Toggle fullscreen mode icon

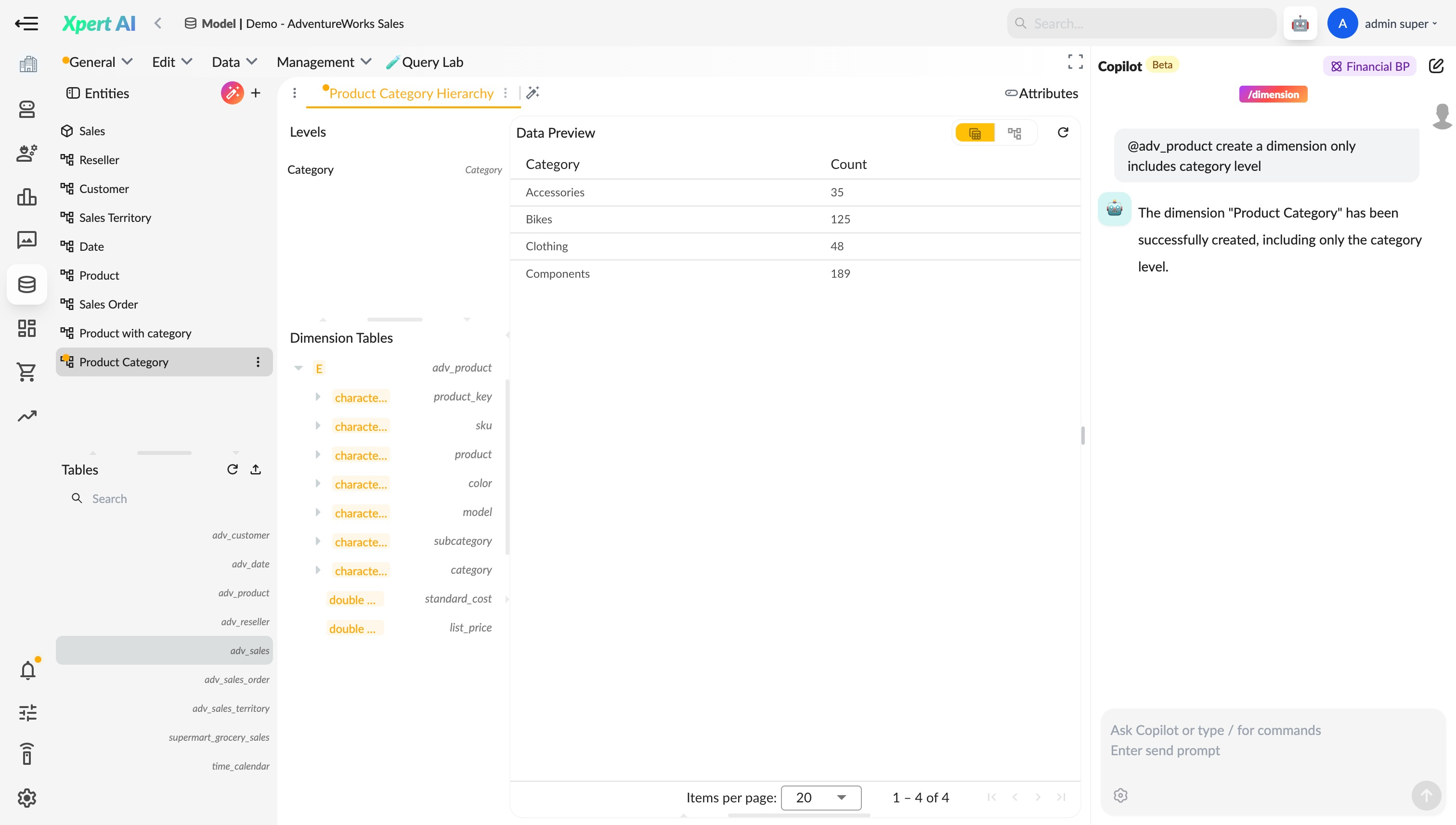1075,62
